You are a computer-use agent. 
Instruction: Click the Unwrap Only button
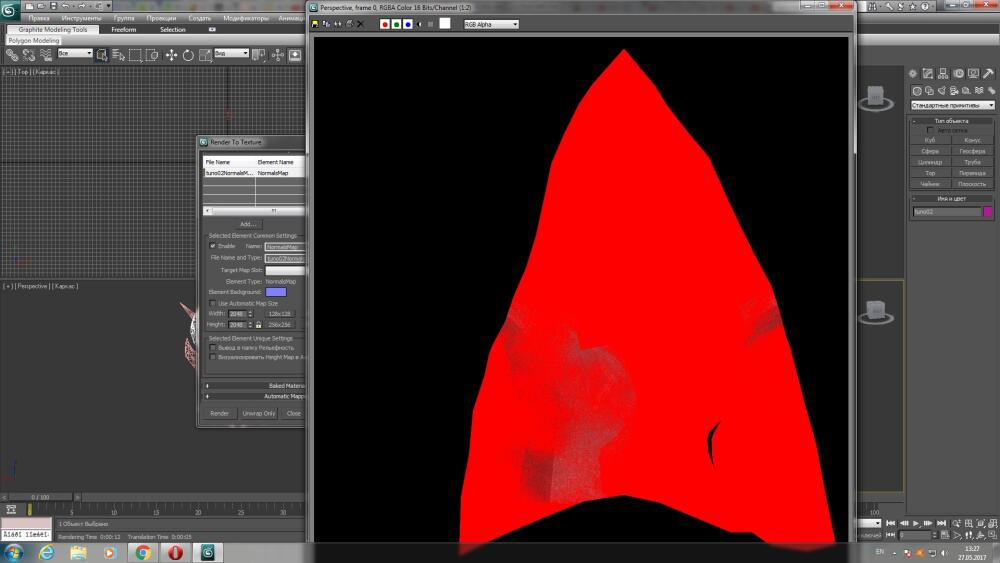[x=259, y=413]
